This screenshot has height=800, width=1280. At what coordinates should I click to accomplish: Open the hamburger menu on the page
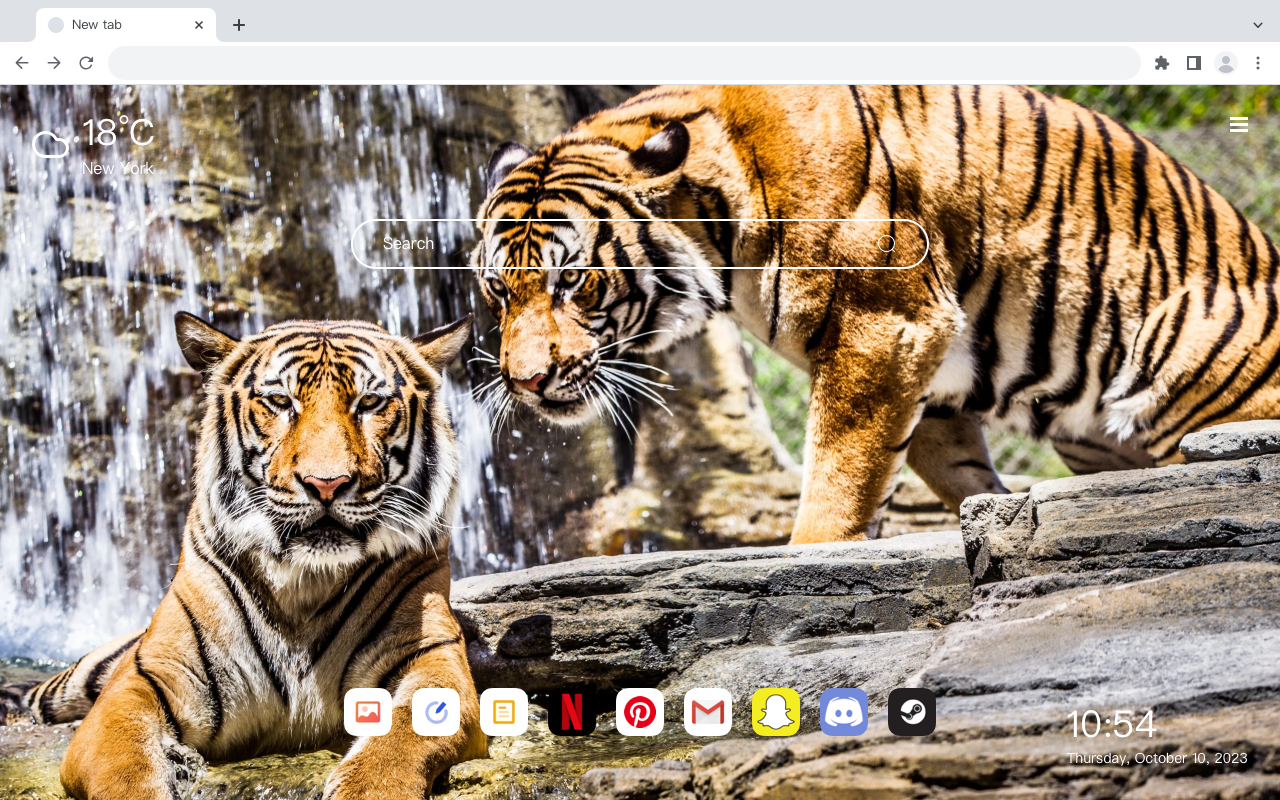tap(1239, 124)
